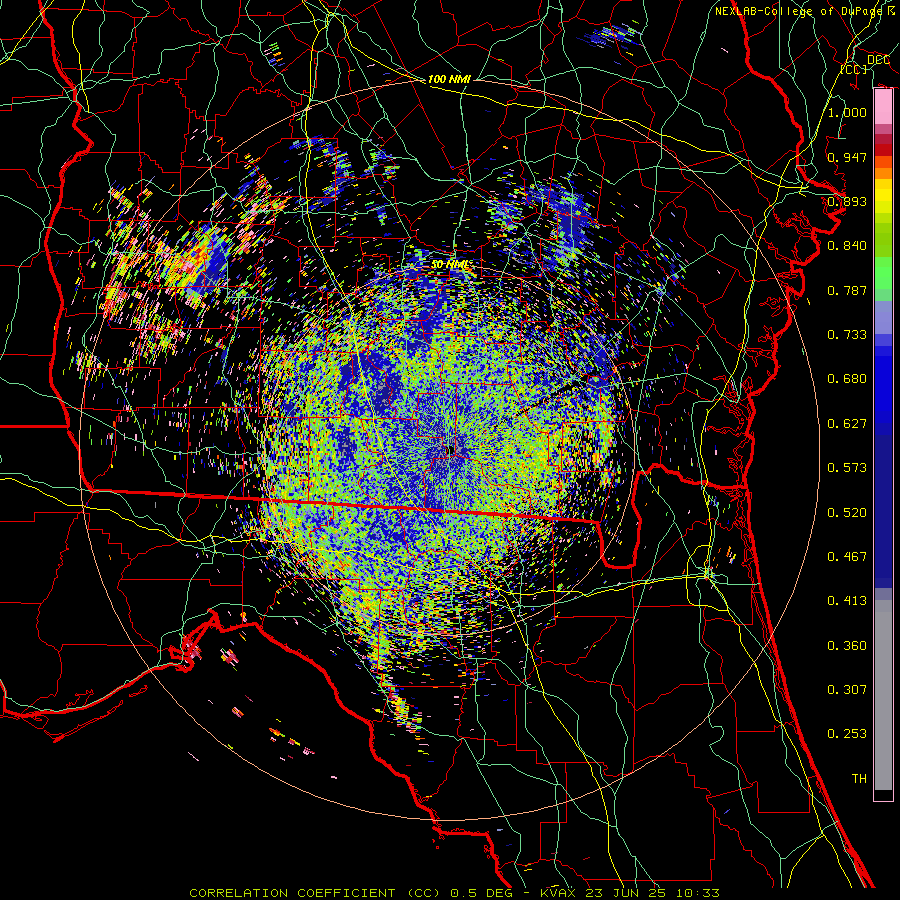Viewport: 900px width, 900px height.
Task: Click the 0.573 legend value
Action: pos(847,468)
